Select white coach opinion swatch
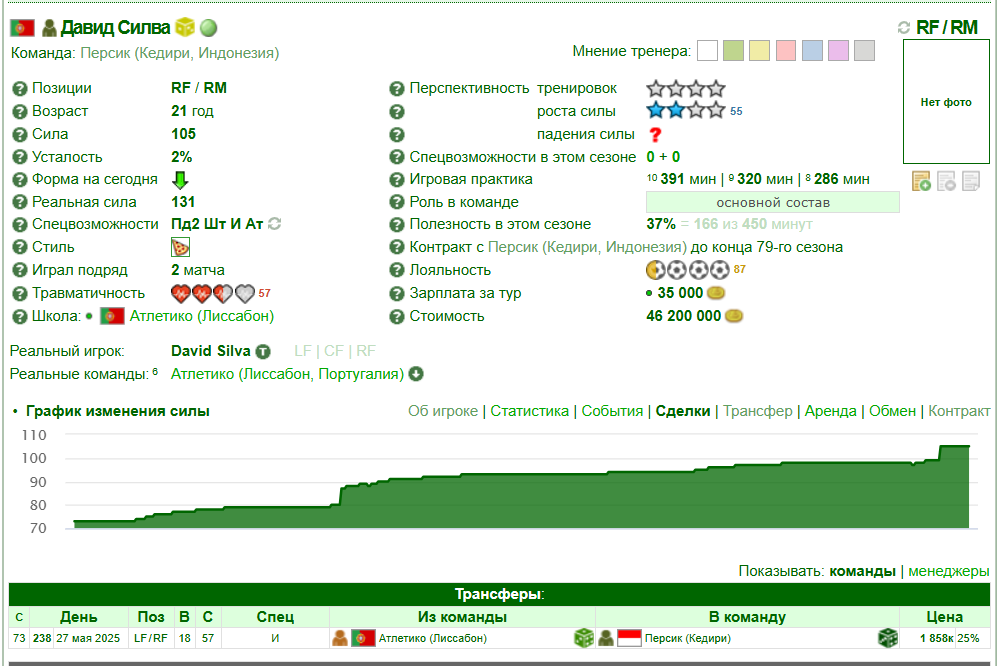This screenshot has width=998, height=666. pos(707,51)
